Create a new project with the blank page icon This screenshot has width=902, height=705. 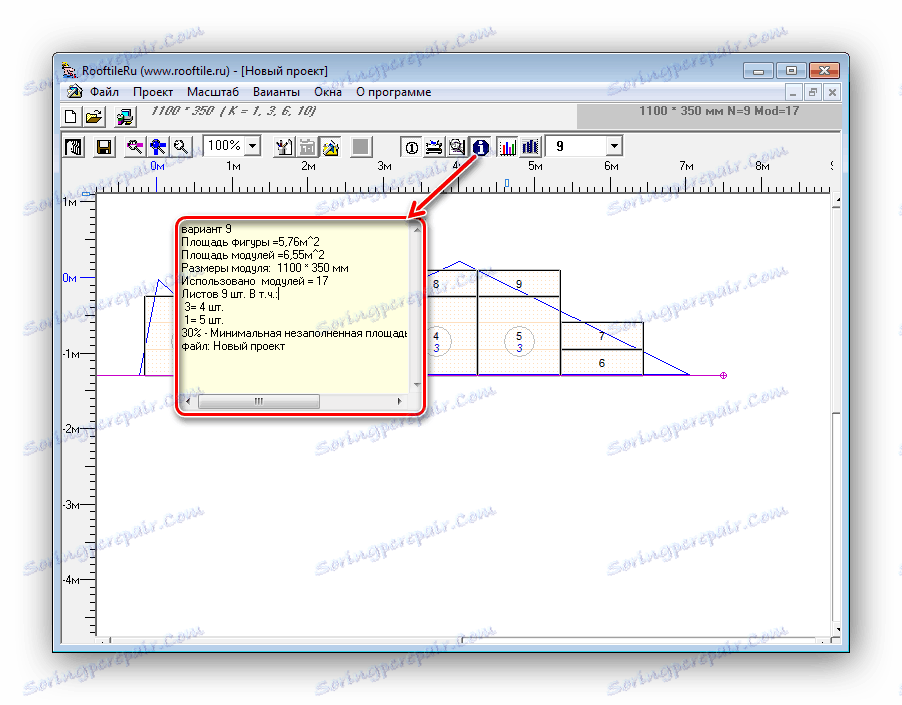[70, 117]
